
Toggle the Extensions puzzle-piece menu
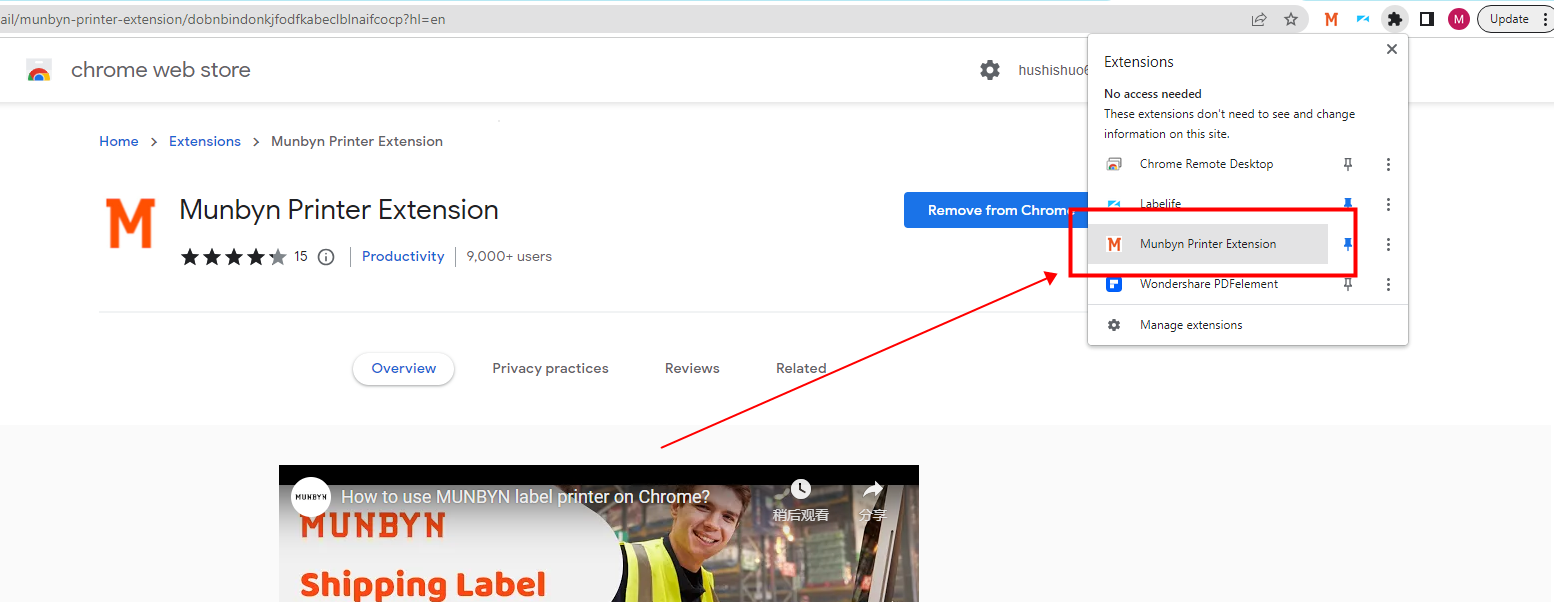[x=1395, y=19]
